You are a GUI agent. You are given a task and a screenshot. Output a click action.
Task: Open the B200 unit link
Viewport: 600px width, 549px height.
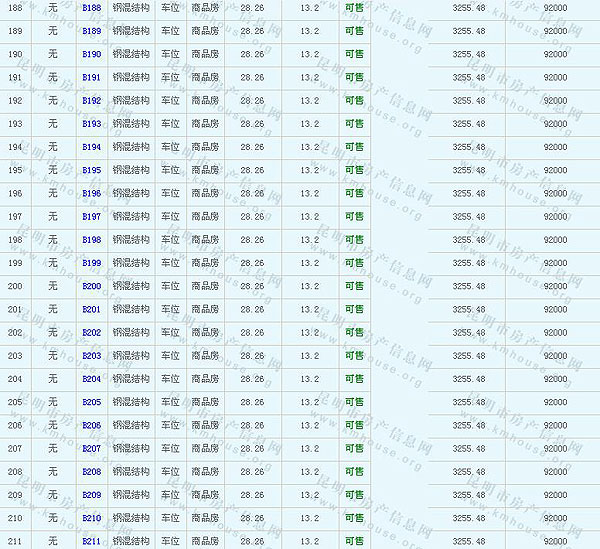(91, 286)
